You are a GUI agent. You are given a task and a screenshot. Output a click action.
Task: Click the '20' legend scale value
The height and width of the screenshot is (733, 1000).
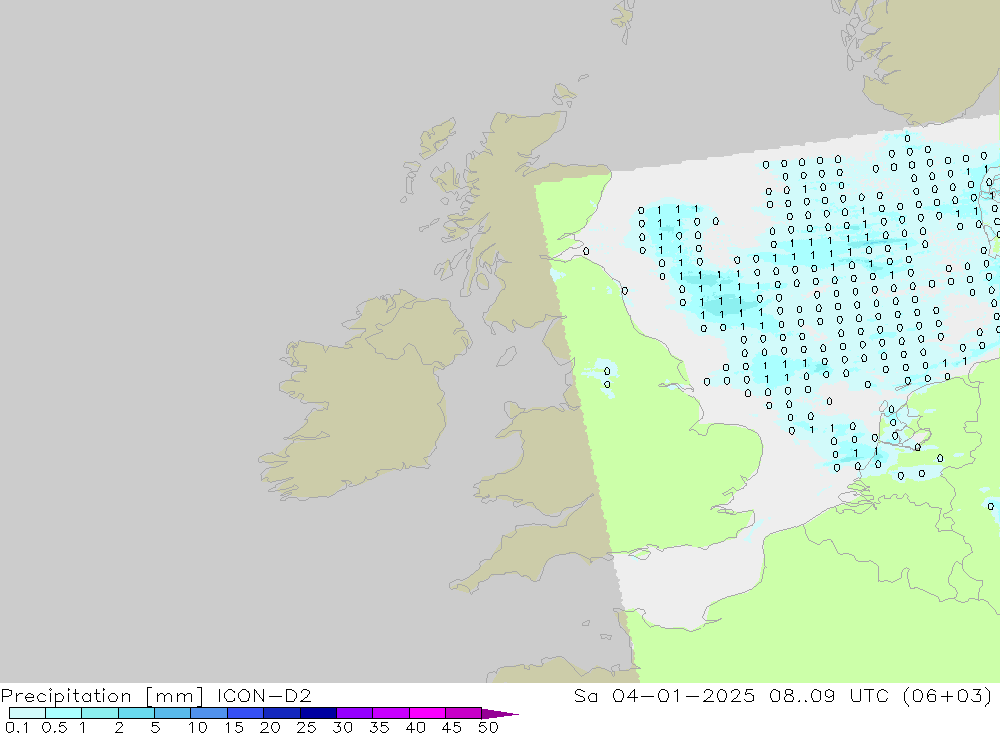(270, 727)
